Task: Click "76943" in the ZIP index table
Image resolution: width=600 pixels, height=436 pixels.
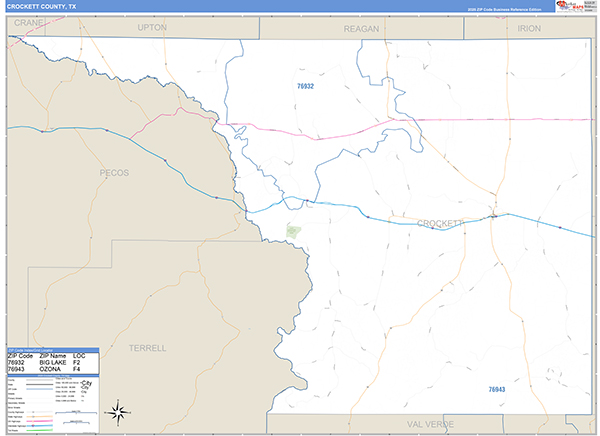Action: (x=16, y=369)
